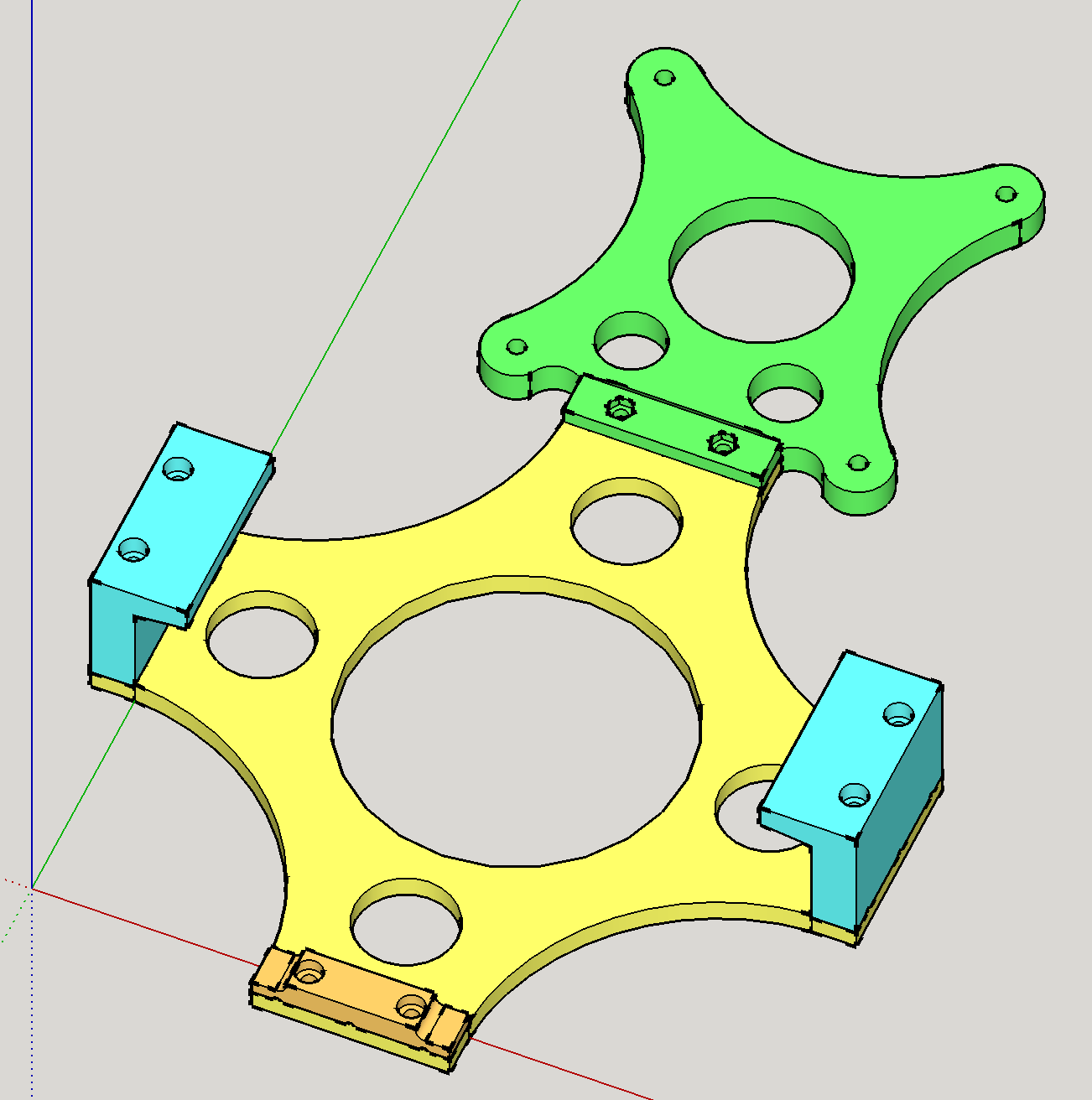Click the right screw hole on orange clamp
The width and height of the screenshot is (1092, 1100).
click(411, 1009)
